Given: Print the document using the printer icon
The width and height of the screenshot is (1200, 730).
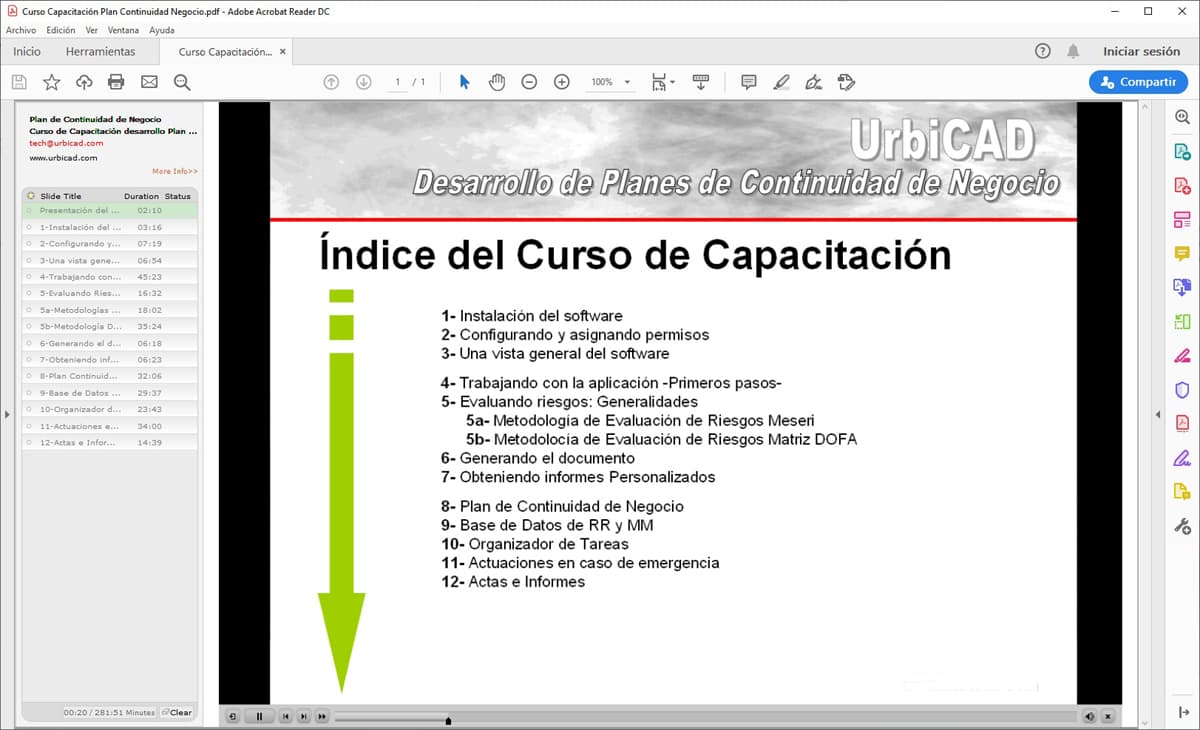Looking at the screenshot, I should pos(116,82).
